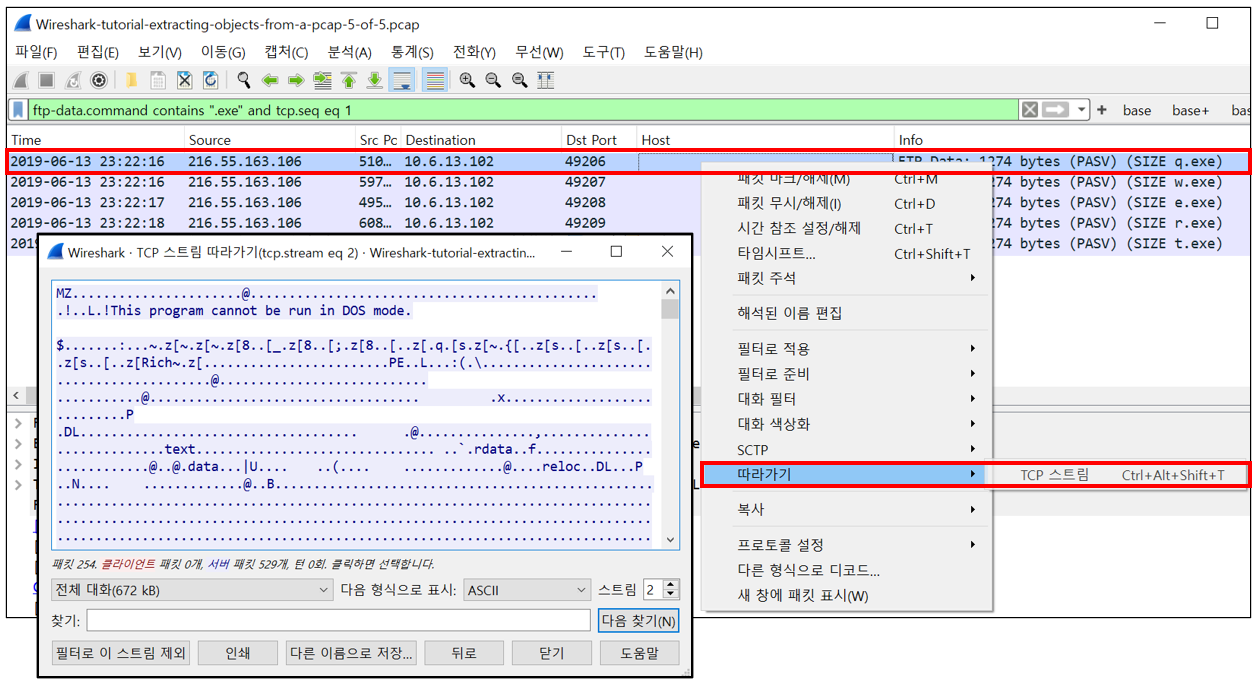Toggle auto-scroll during live capture icon
This screenshot has width=1256, height=691.
[x=402, y=80]
